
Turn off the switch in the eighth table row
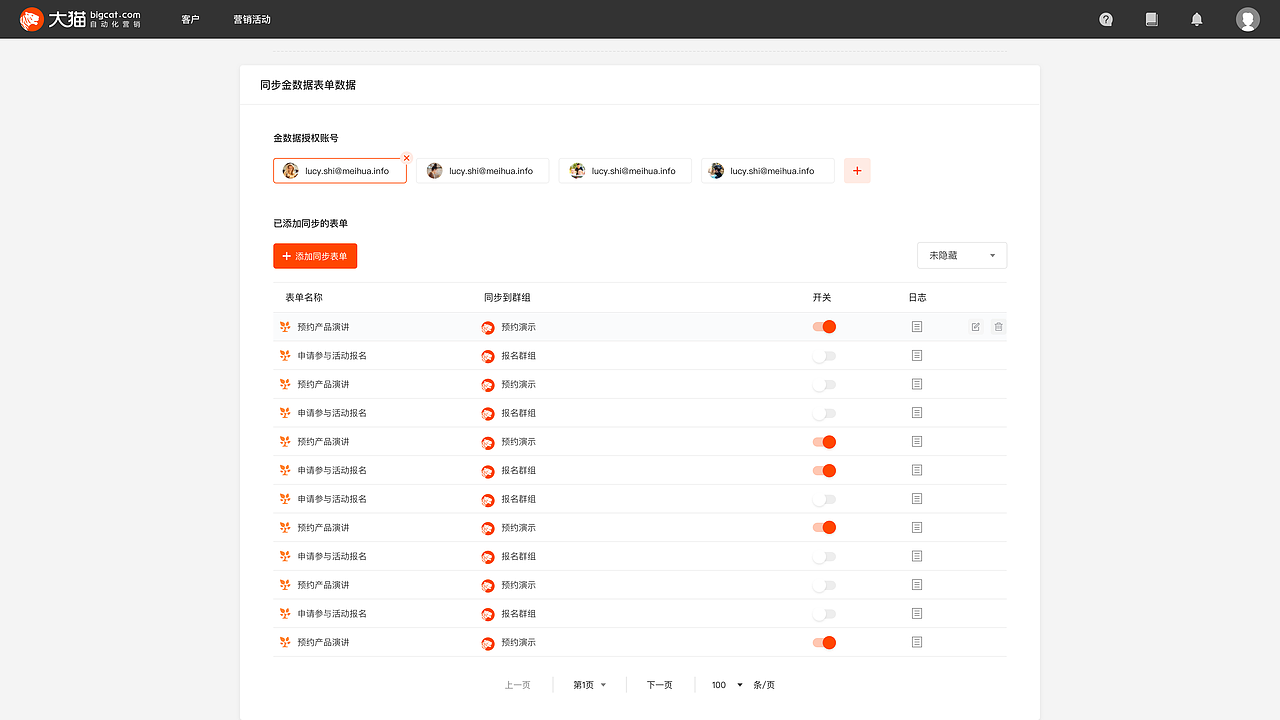coord(824,527)
